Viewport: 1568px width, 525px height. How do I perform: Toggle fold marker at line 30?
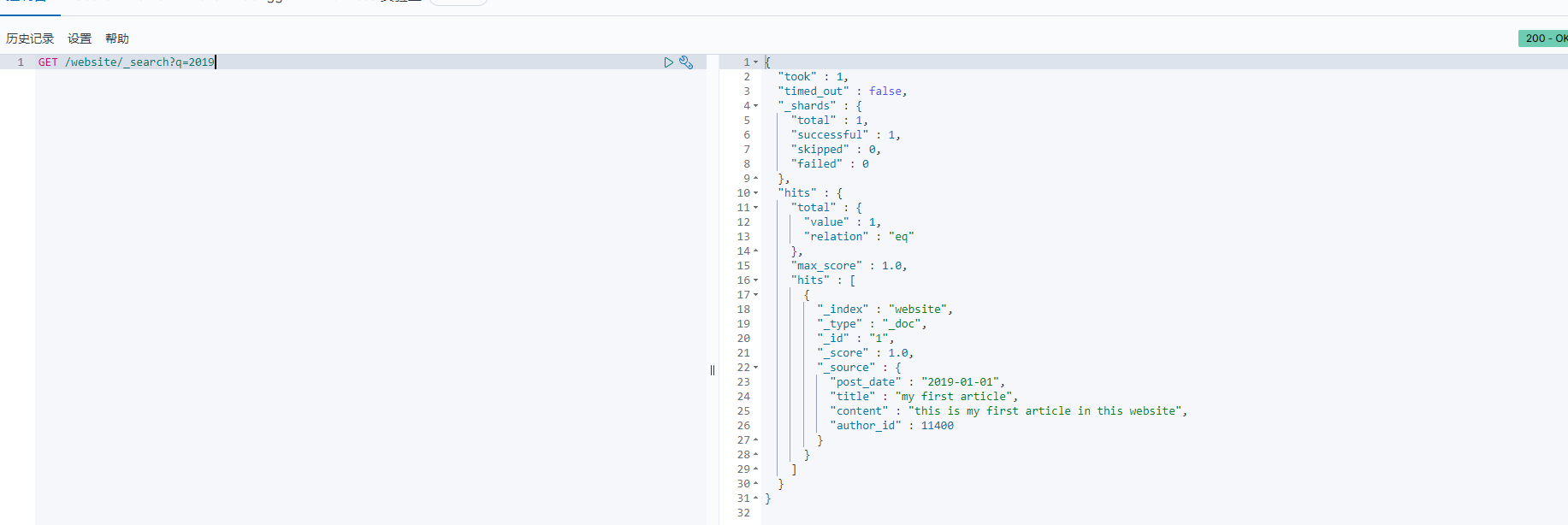pos(756,484)
